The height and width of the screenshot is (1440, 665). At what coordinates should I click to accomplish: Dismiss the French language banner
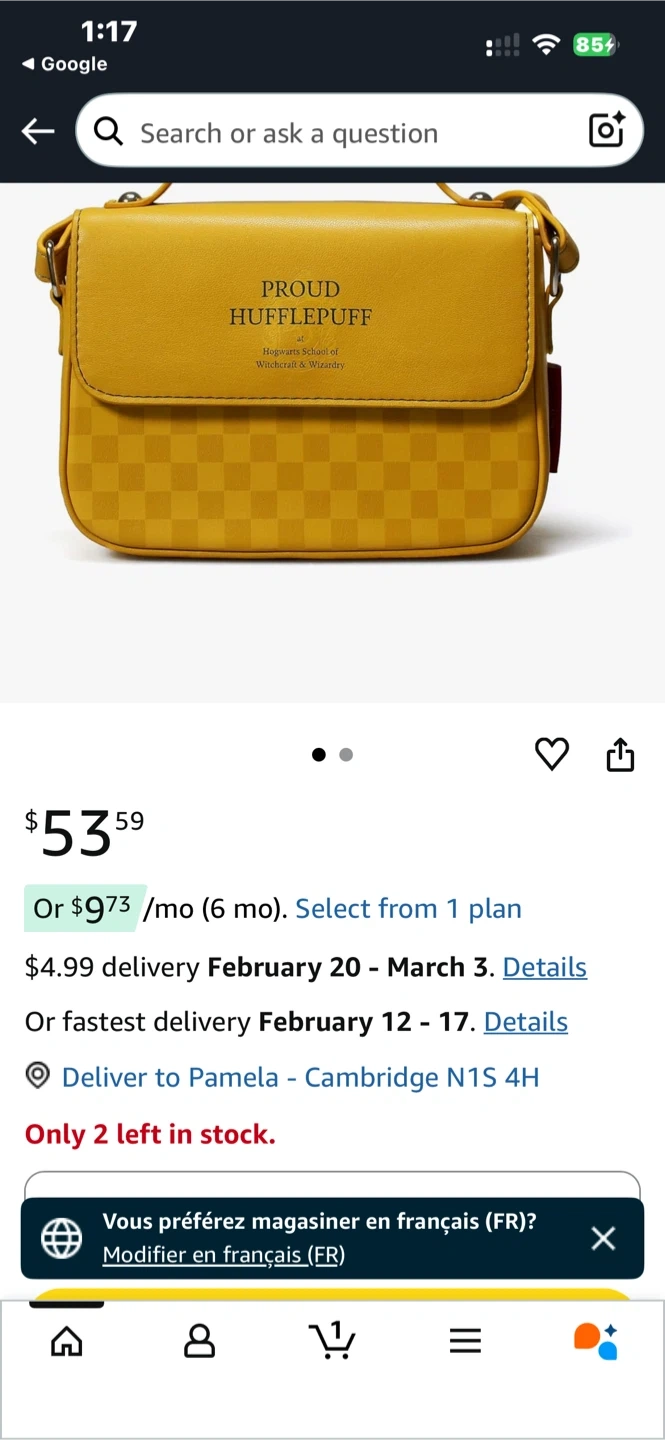click(x=603, y=1238)
